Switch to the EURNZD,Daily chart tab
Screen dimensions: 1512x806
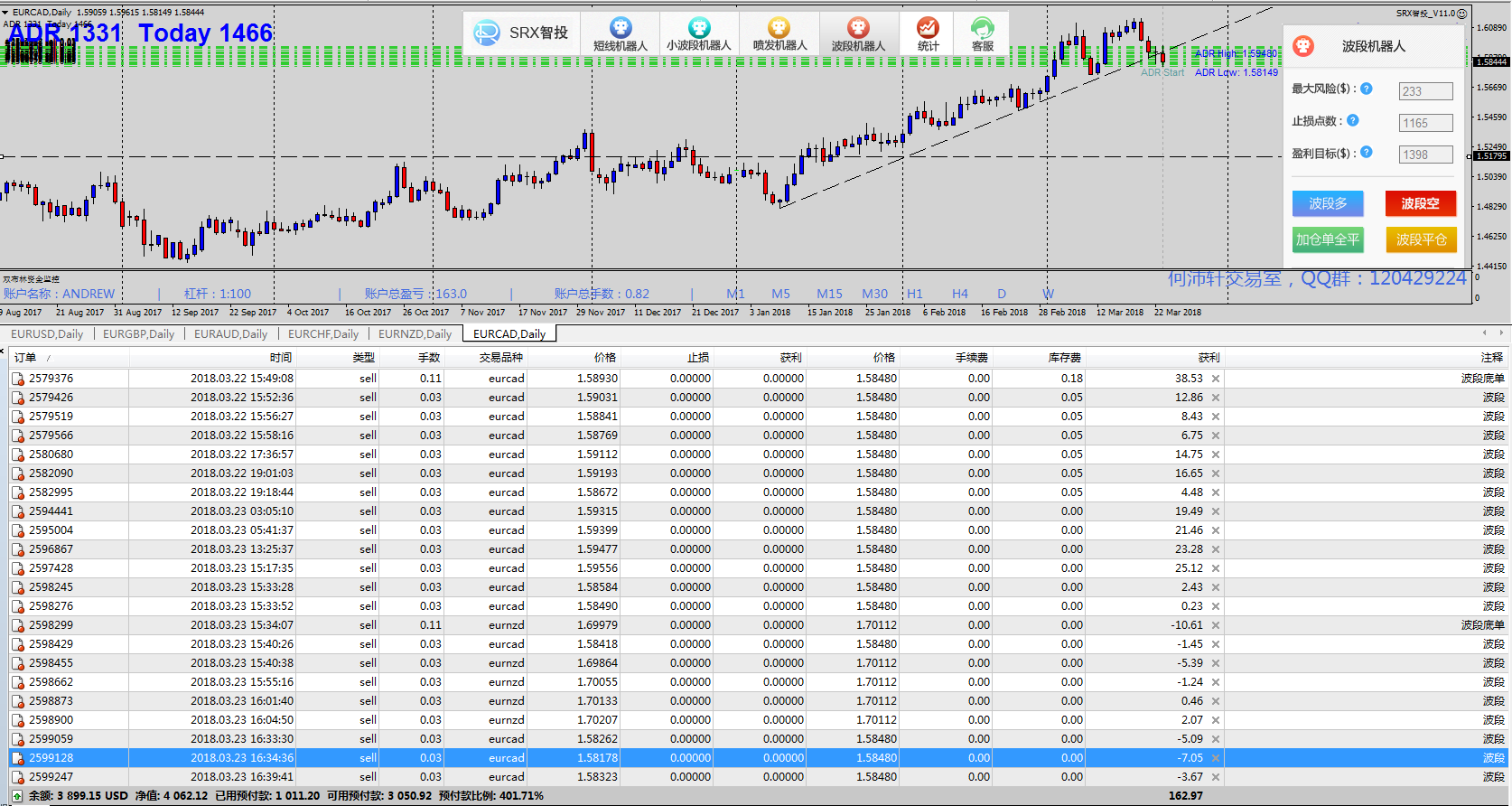[415, 333]
